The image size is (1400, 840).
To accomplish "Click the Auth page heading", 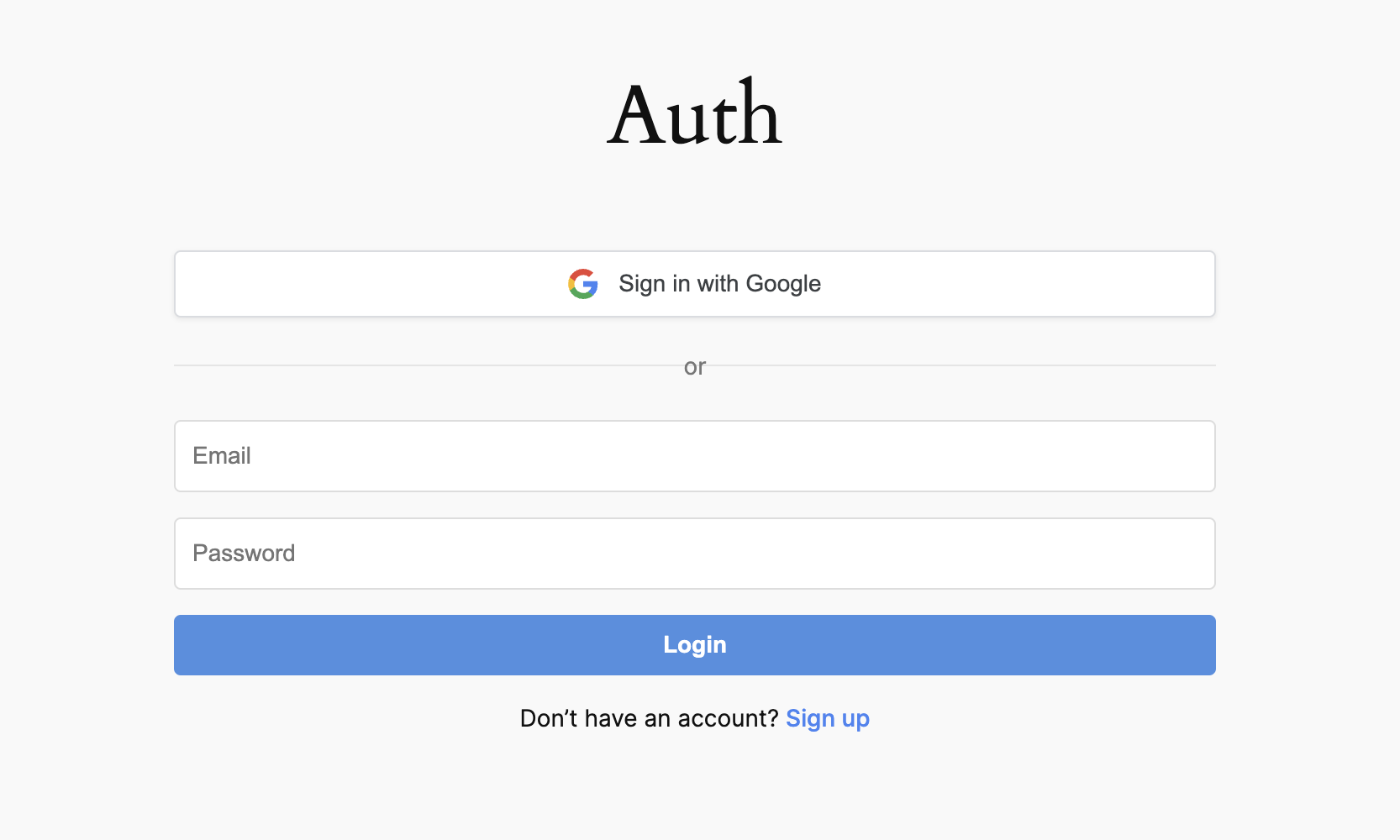I will coord(694,115).
